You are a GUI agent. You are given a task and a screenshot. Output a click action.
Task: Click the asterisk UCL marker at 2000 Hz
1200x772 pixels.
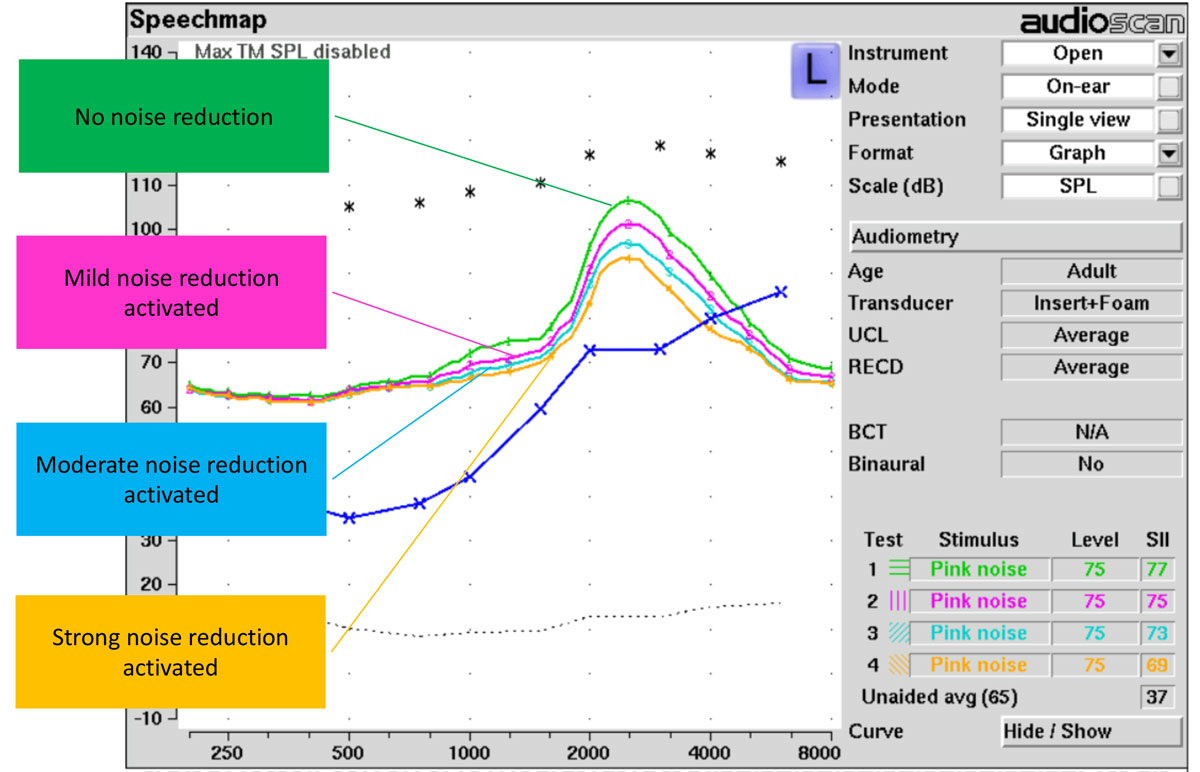590,156
